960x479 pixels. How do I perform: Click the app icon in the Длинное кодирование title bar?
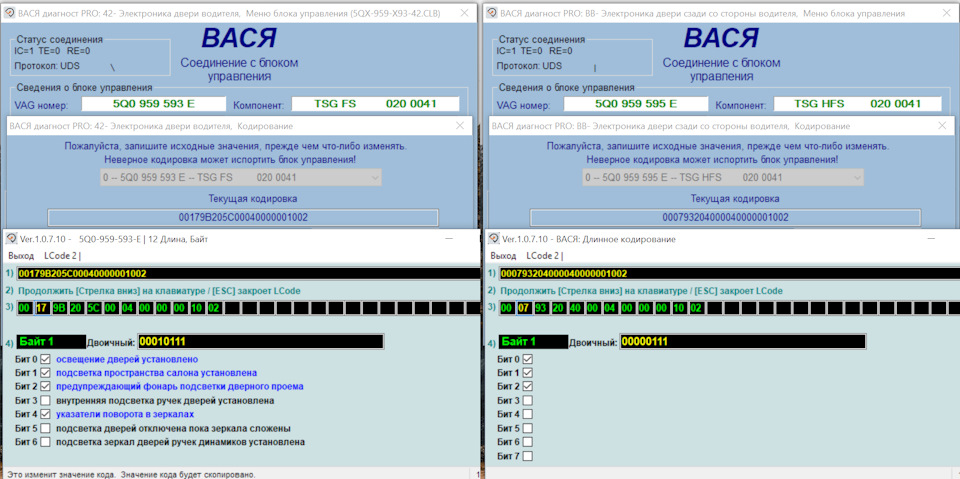[493, 239]
